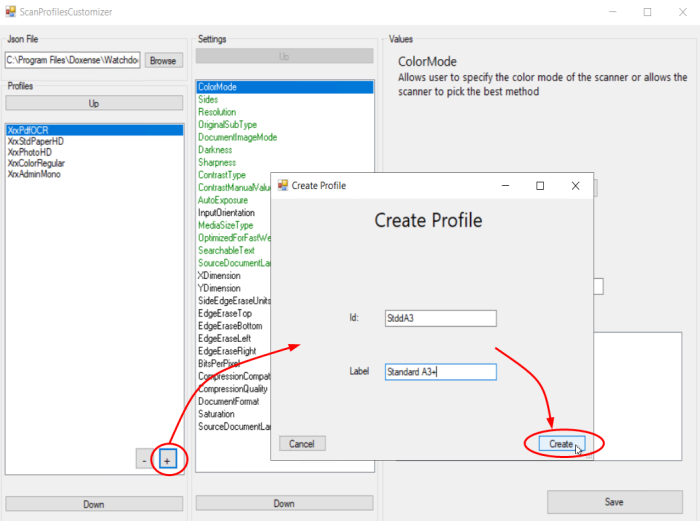Browse for a Json file
This screenshot has width=700, height=521.
(162, 61)
